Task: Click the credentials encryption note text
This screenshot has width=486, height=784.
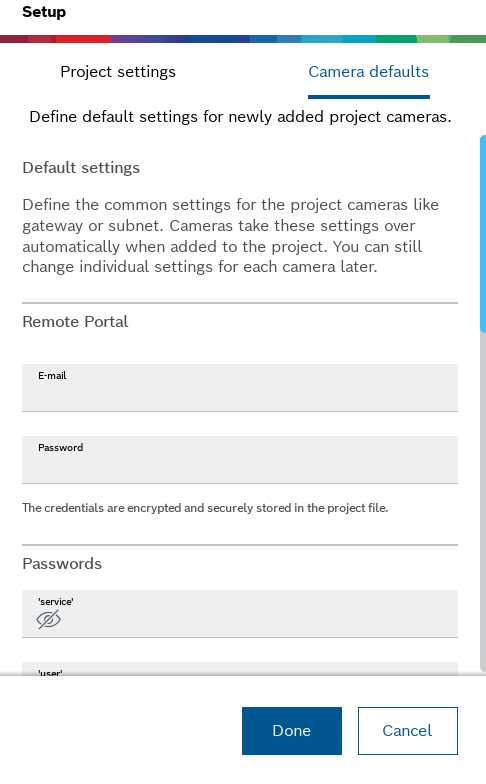Action: point(205,508)
